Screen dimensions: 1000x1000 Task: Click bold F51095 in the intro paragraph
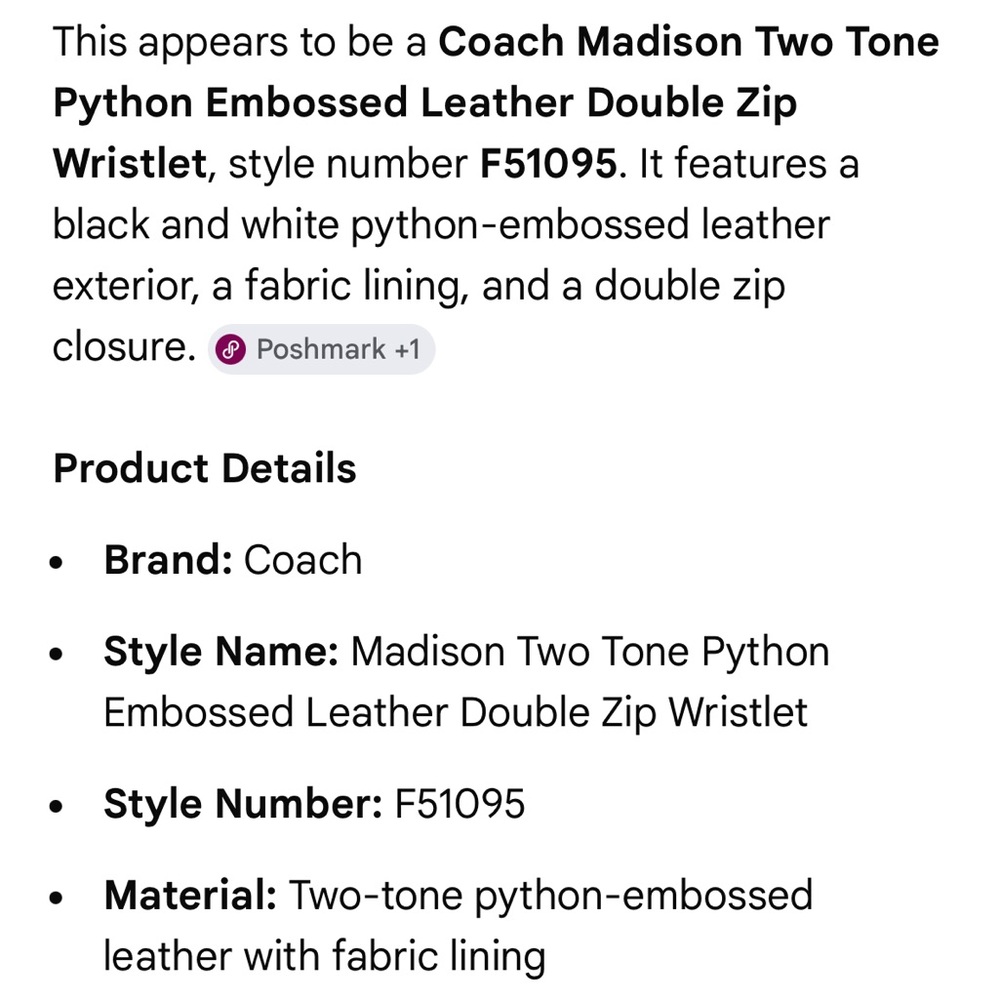point(548,165)
